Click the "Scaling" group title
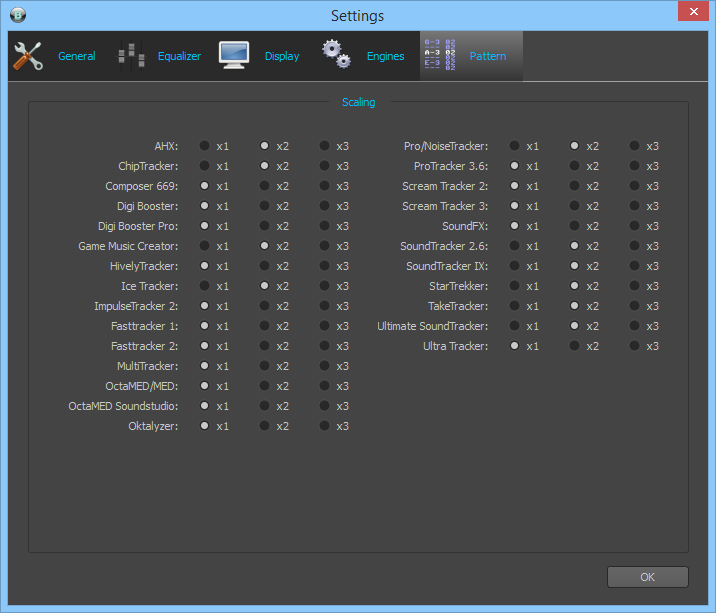 click(358, 102)
